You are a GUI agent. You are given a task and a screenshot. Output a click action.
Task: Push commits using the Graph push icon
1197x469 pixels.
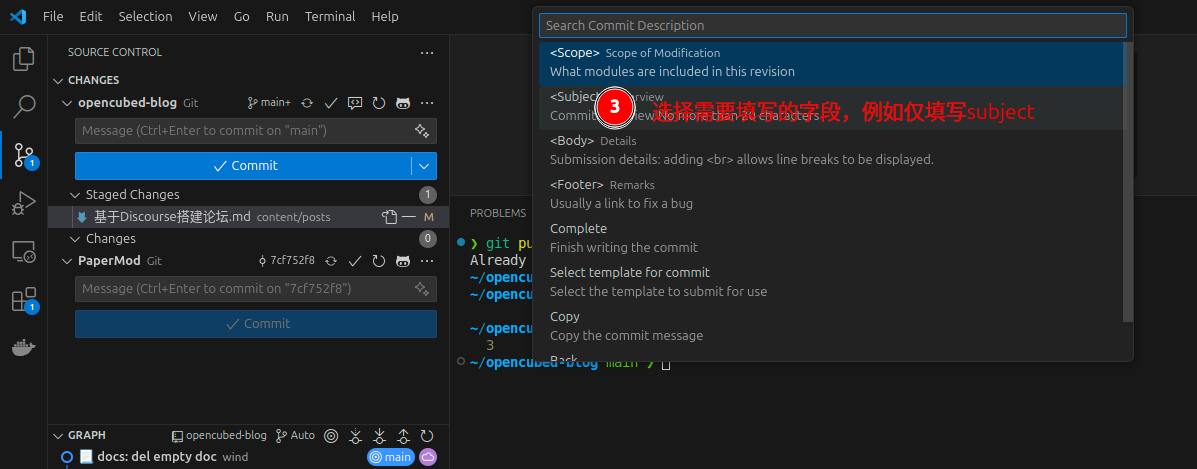click(403, 436)
